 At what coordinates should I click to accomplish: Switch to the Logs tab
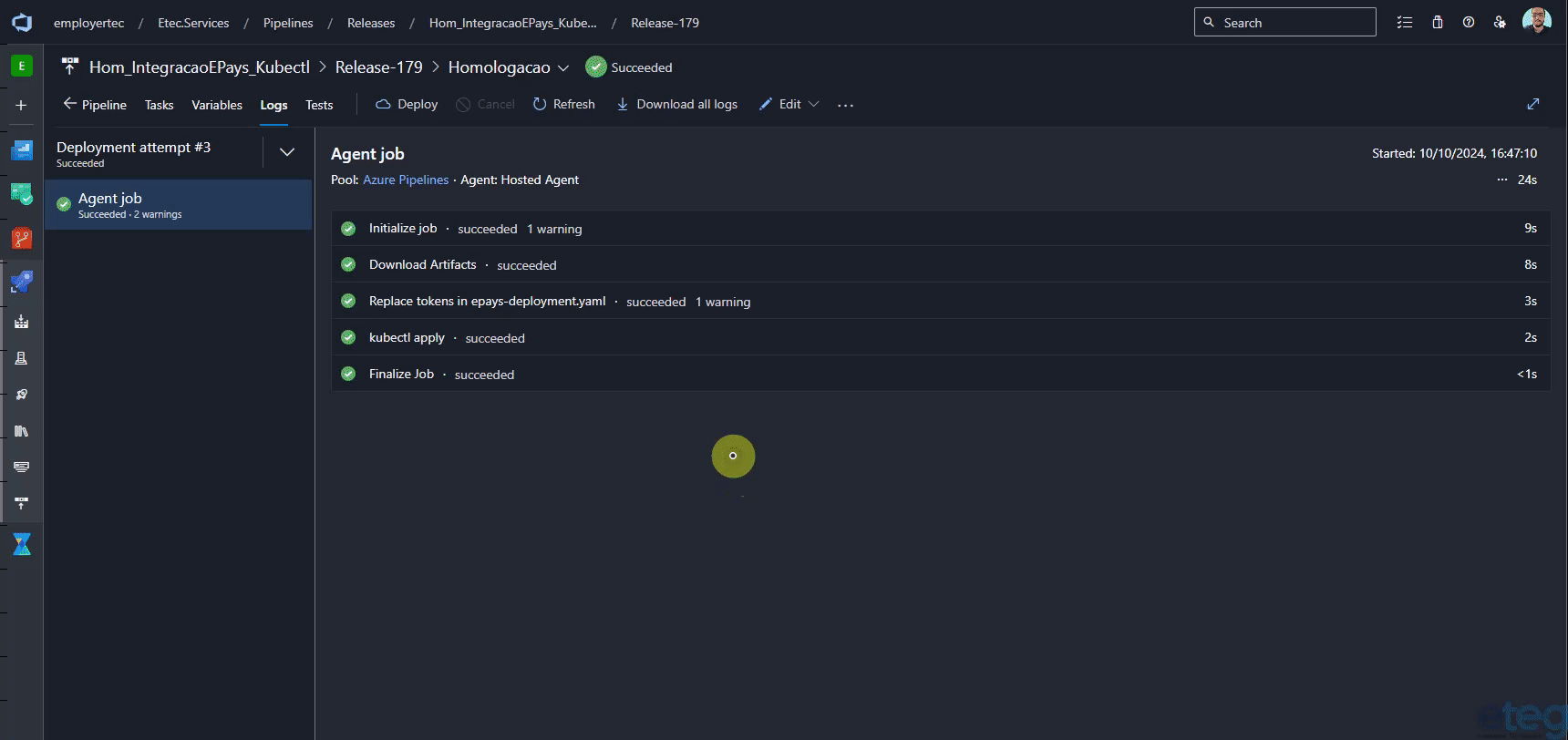(x=273, y=105)
